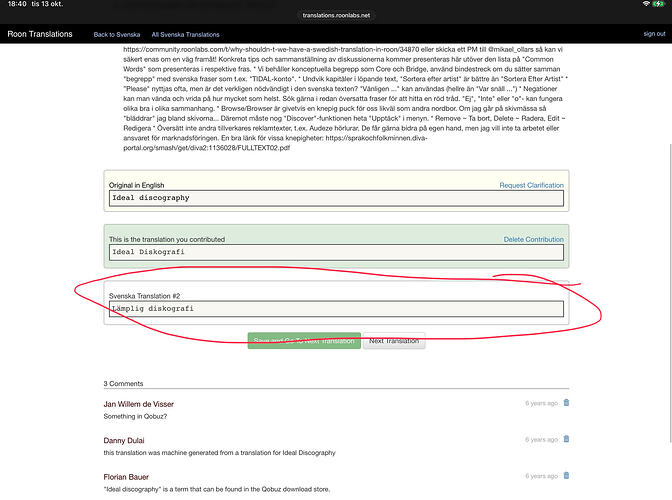Tap the date 'tis 13 okt.' in status bar
This screenshot has height=500, width=672.
pos(47,4)
